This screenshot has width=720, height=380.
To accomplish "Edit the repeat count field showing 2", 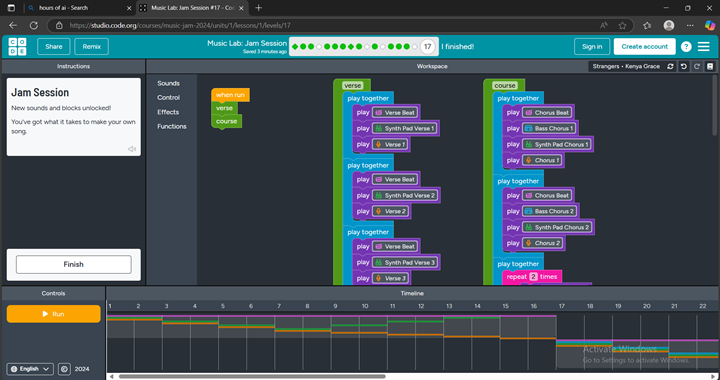I will 533,277.
